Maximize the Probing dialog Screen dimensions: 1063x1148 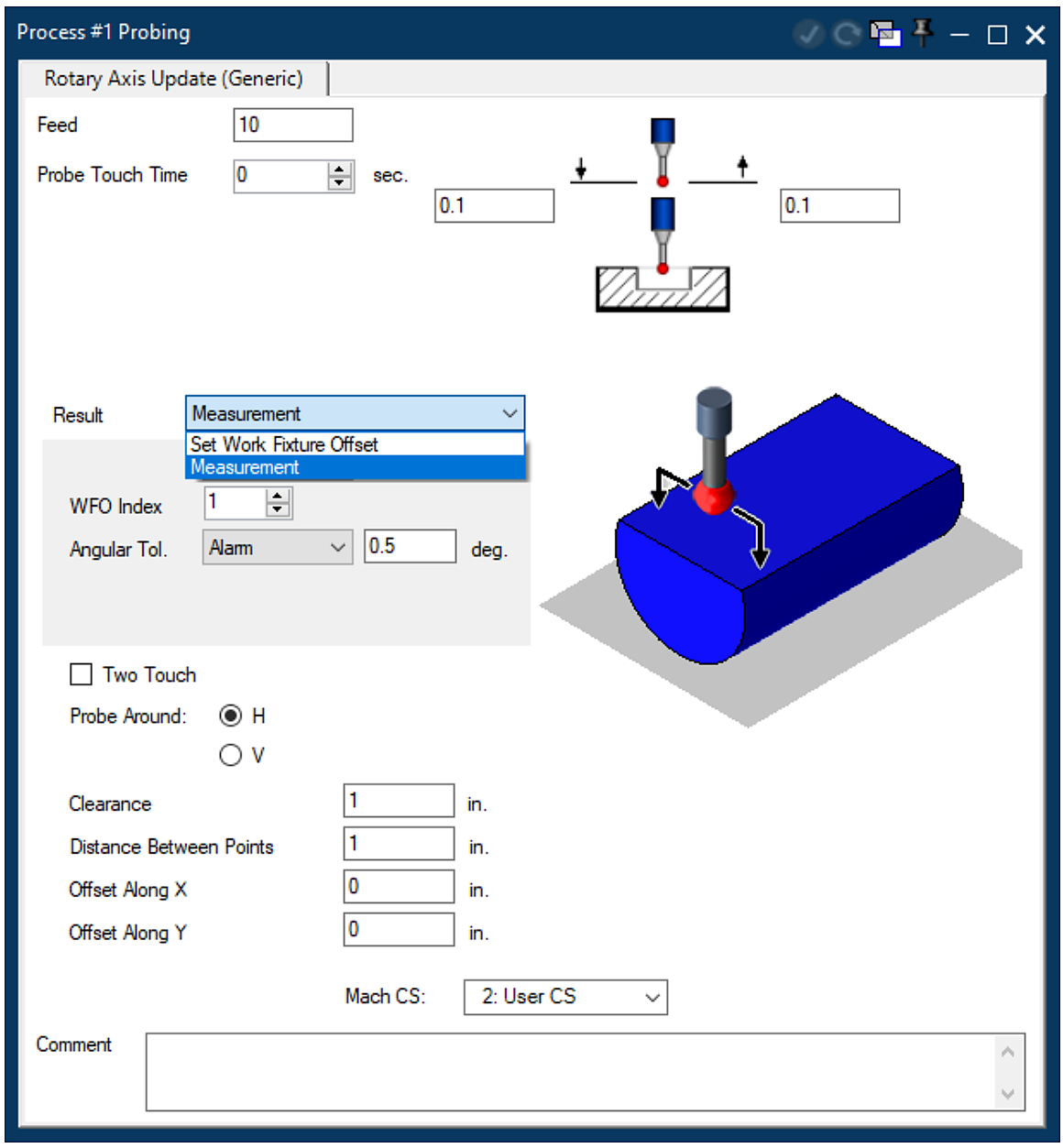point(997,35)
